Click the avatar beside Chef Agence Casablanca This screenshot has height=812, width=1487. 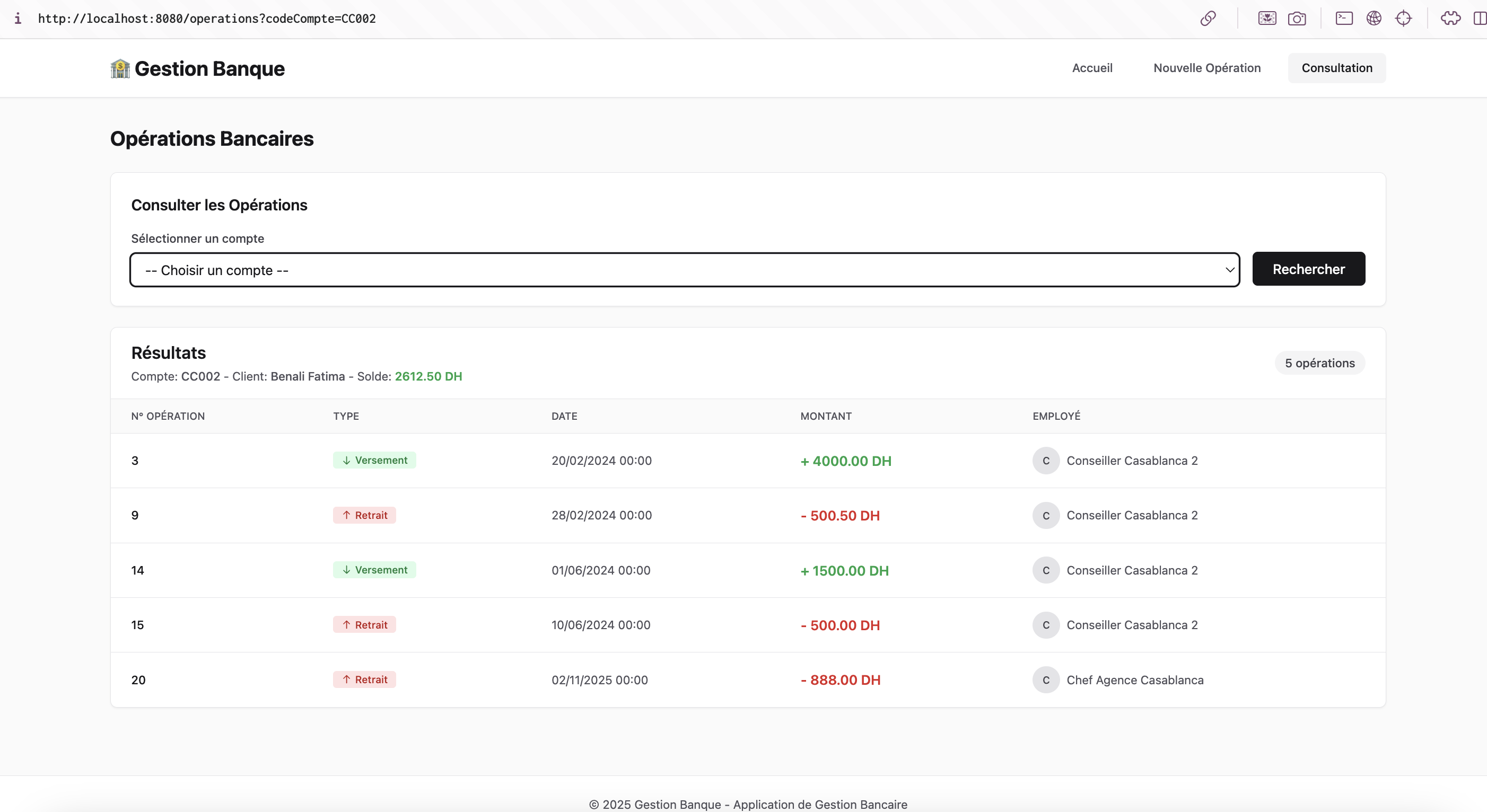(x=1045, y=680)
